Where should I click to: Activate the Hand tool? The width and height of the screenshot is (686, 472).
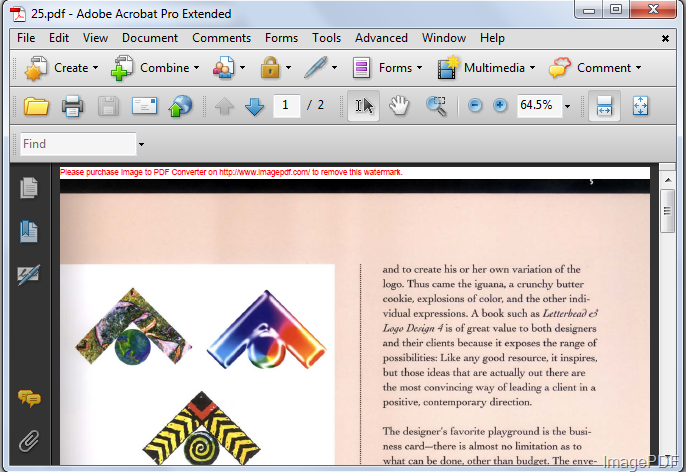(399, 106)
